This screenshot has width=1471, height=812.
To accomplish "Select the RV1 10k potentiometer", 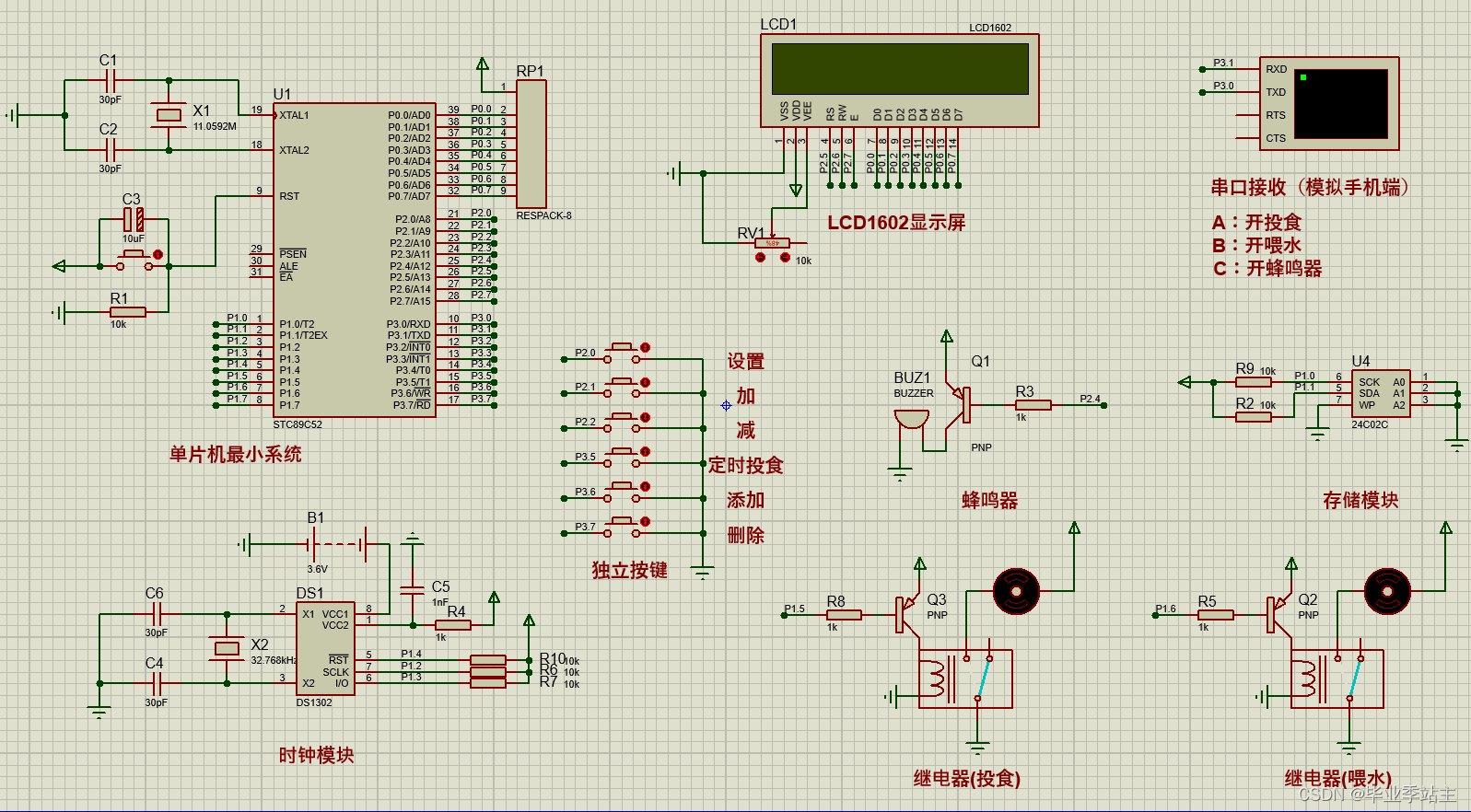I will coord(772,243).
